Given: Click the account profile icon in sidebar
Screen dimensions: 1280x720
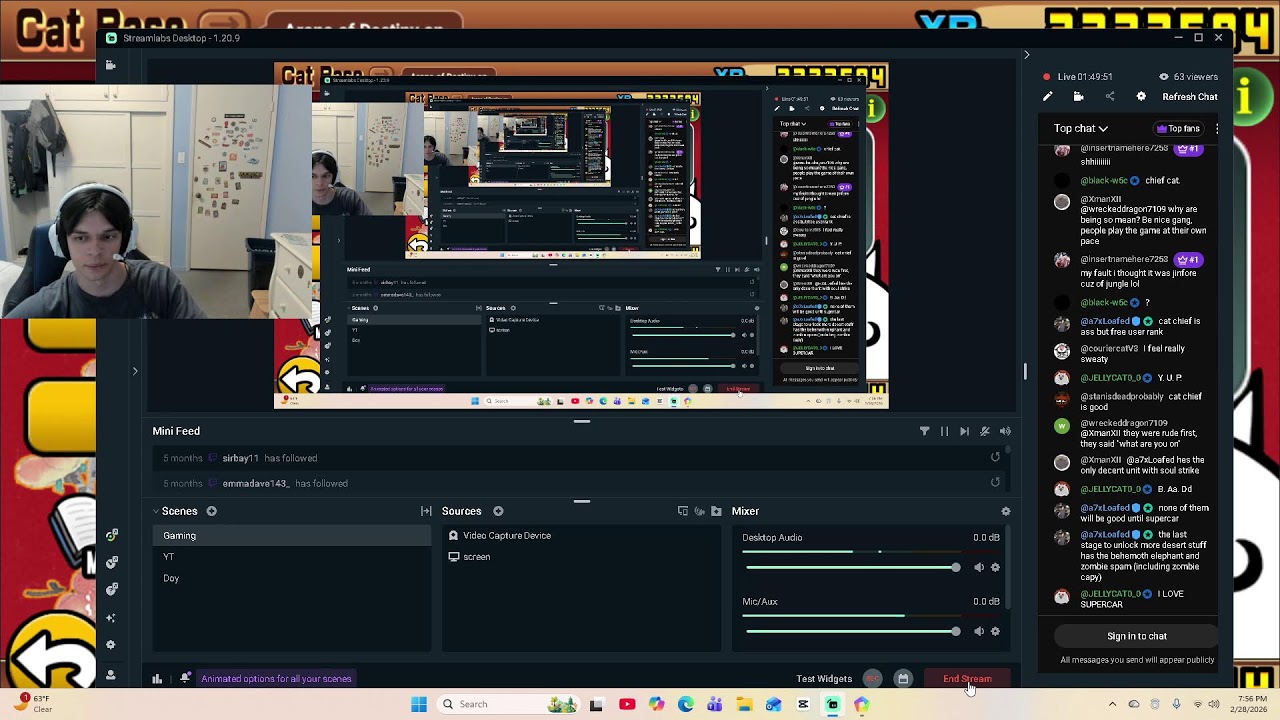Looking at the screenshot, I should point(111,675).
